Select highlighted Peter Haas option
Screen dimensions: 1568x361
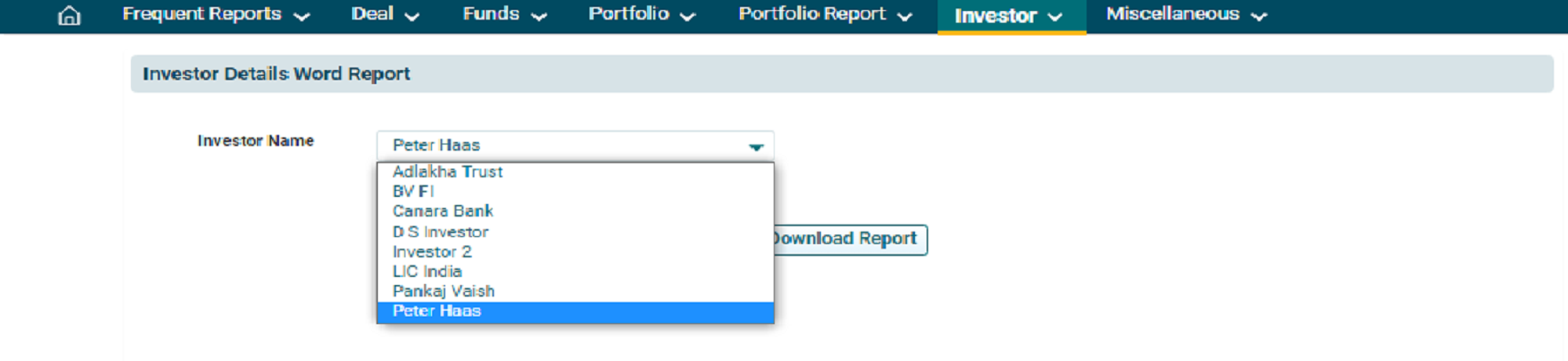coord(437,312)
